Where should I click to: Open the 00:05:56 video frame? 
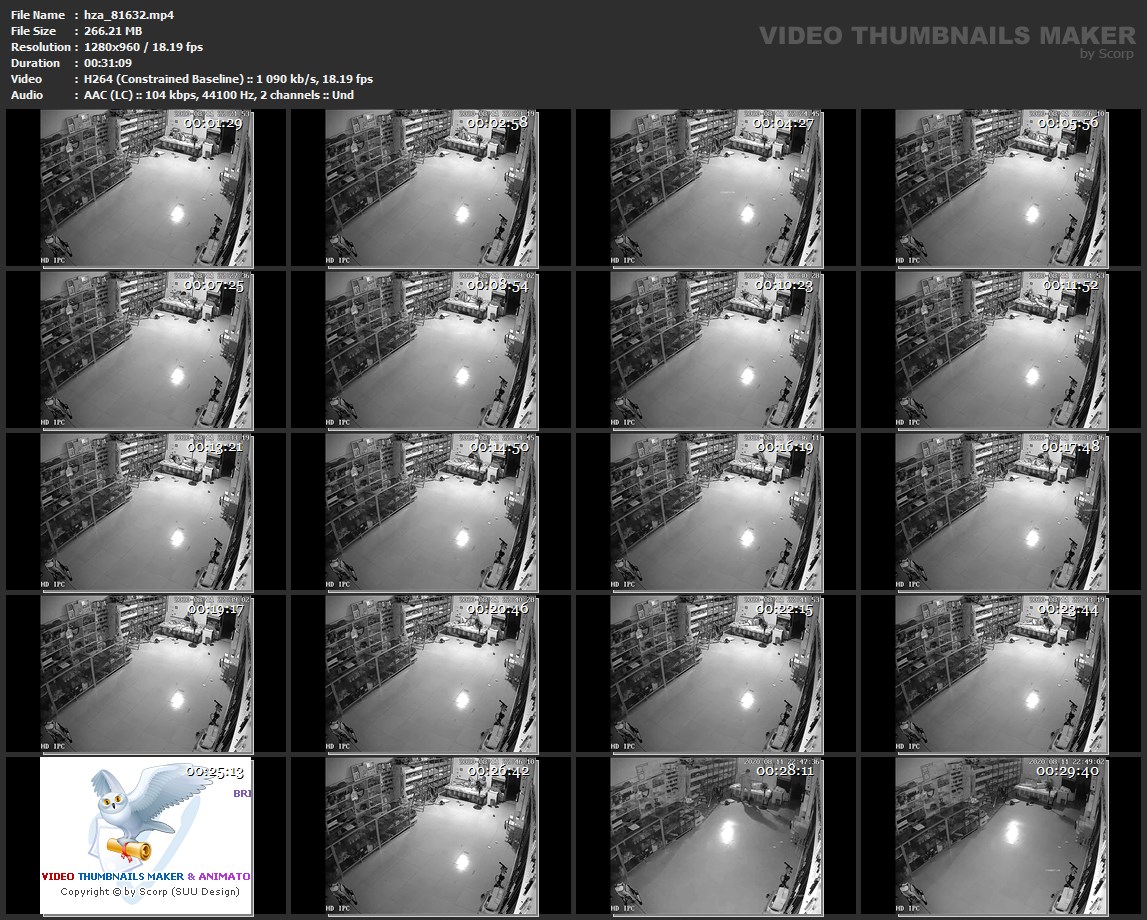pyautogui.click(x=1001, y=188)
